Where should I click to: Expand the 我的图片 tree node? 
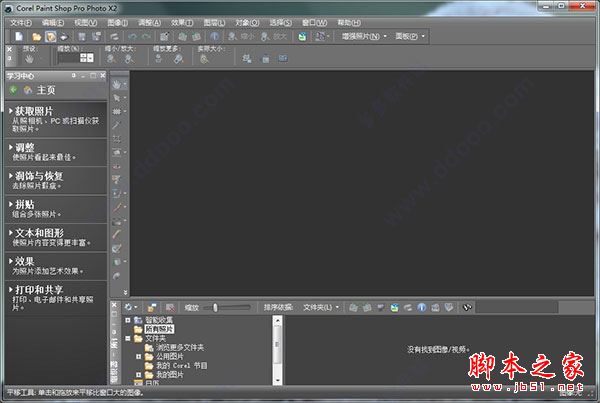(139, 375)
